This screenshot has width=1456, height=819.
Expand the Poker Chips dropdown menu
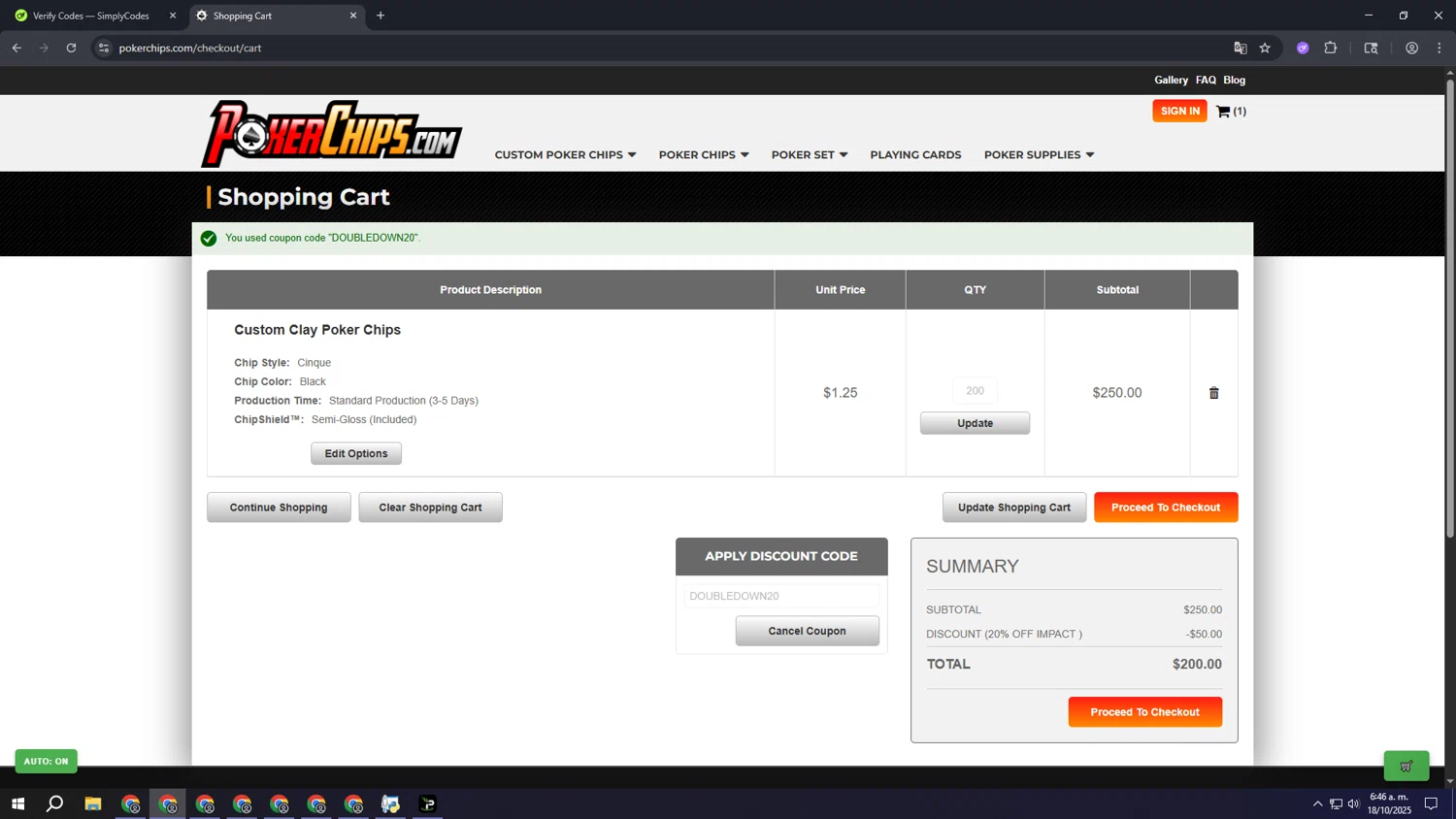tap(704, 155)
